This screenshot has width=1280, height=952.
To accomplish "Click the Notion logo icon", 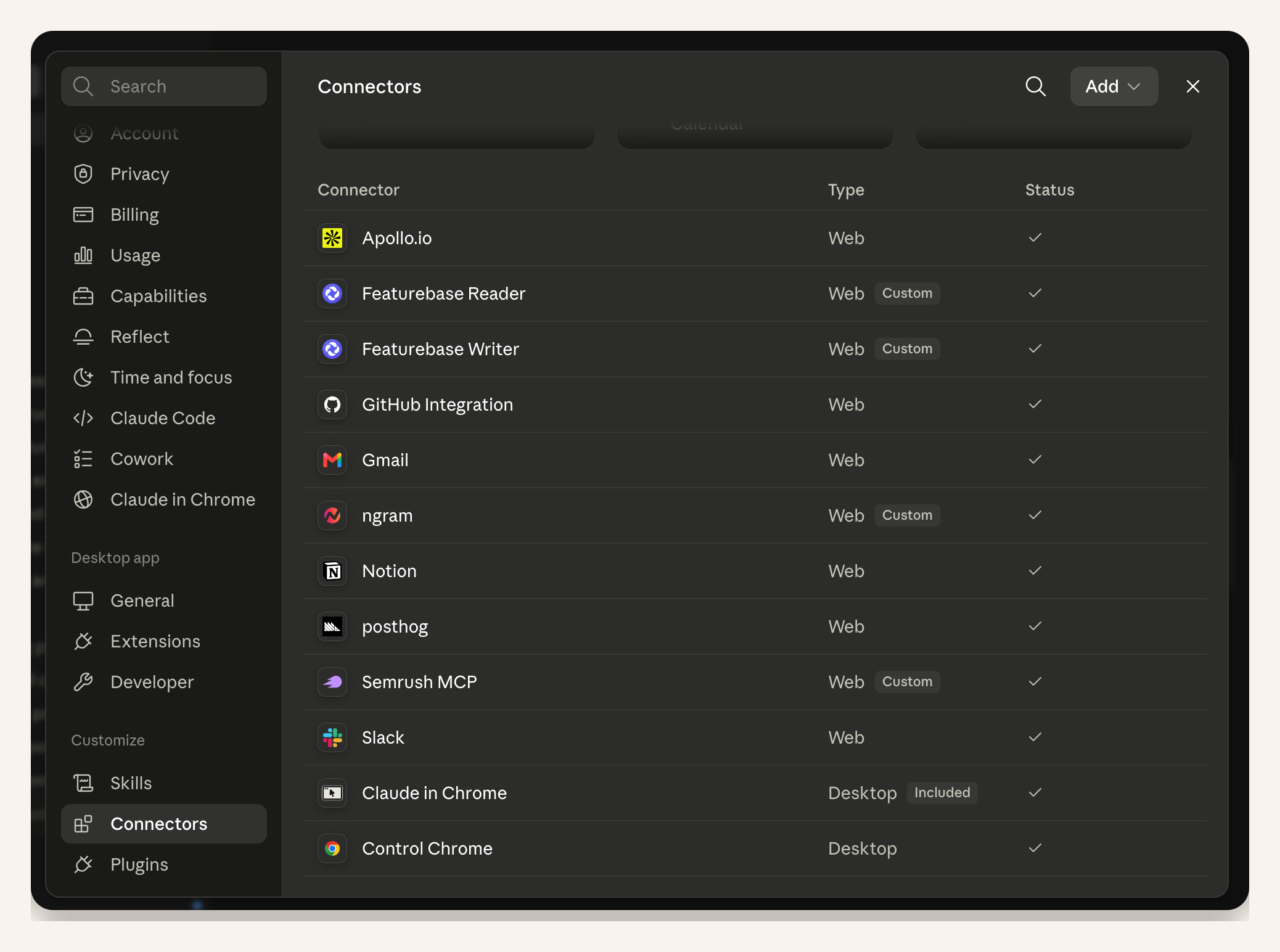I will [332, 571].
